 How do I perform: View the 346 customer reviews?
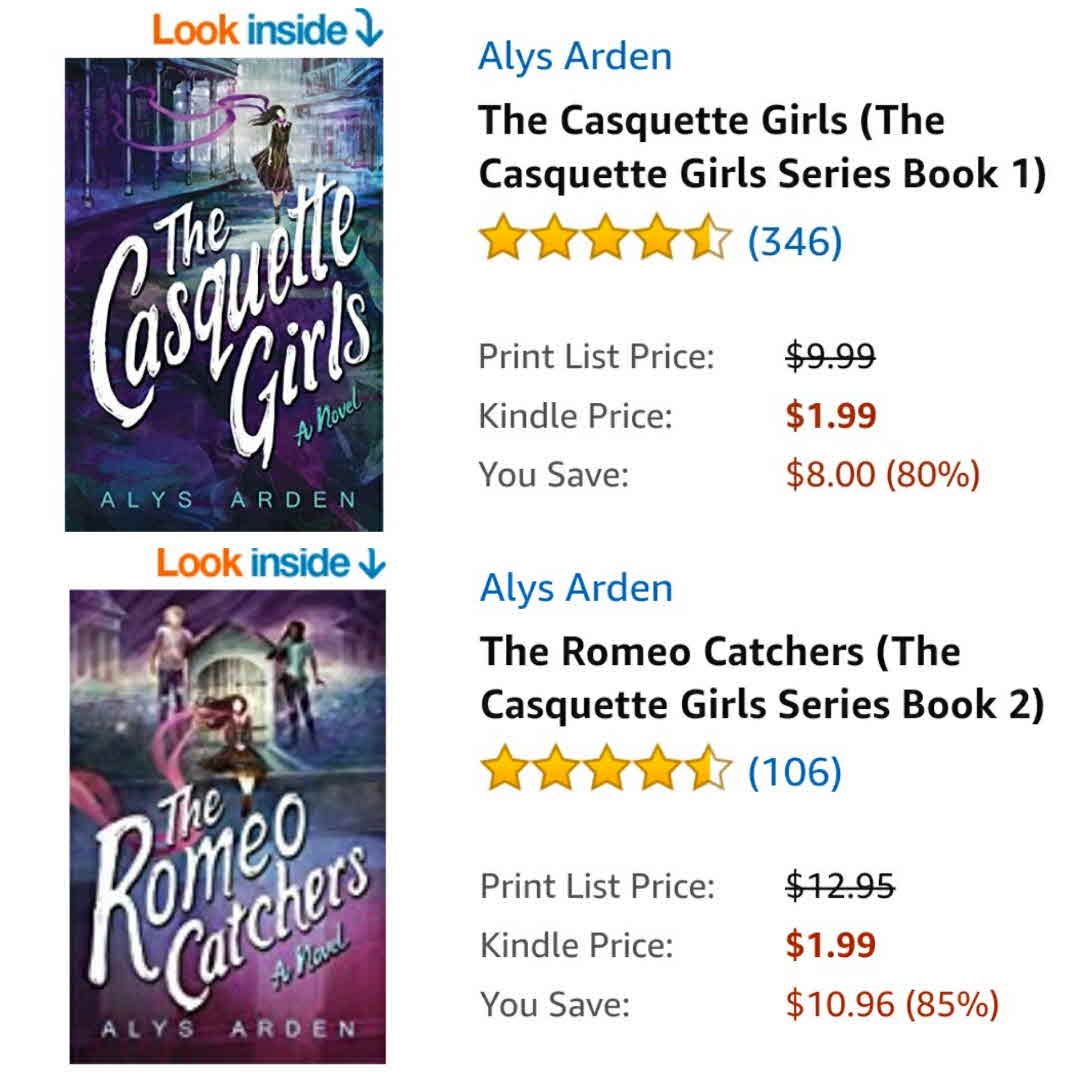[795, 241]
